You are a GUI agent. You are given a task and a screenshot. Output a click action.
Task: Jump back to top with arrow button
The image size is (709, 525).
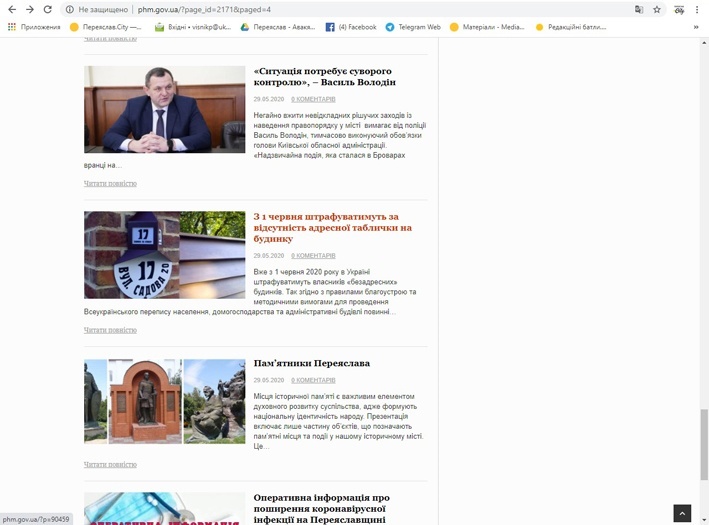(x=682, y=513)
